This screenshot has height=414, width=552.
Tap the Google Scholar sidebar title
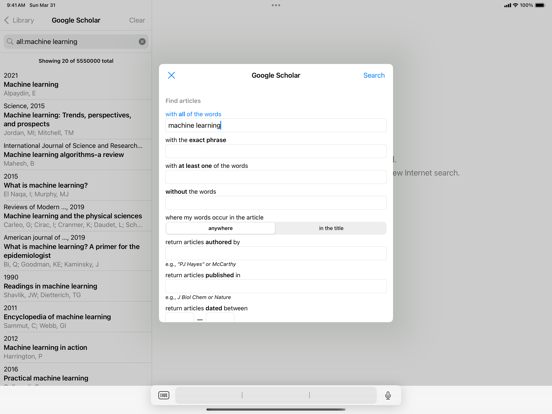(76, 20)
